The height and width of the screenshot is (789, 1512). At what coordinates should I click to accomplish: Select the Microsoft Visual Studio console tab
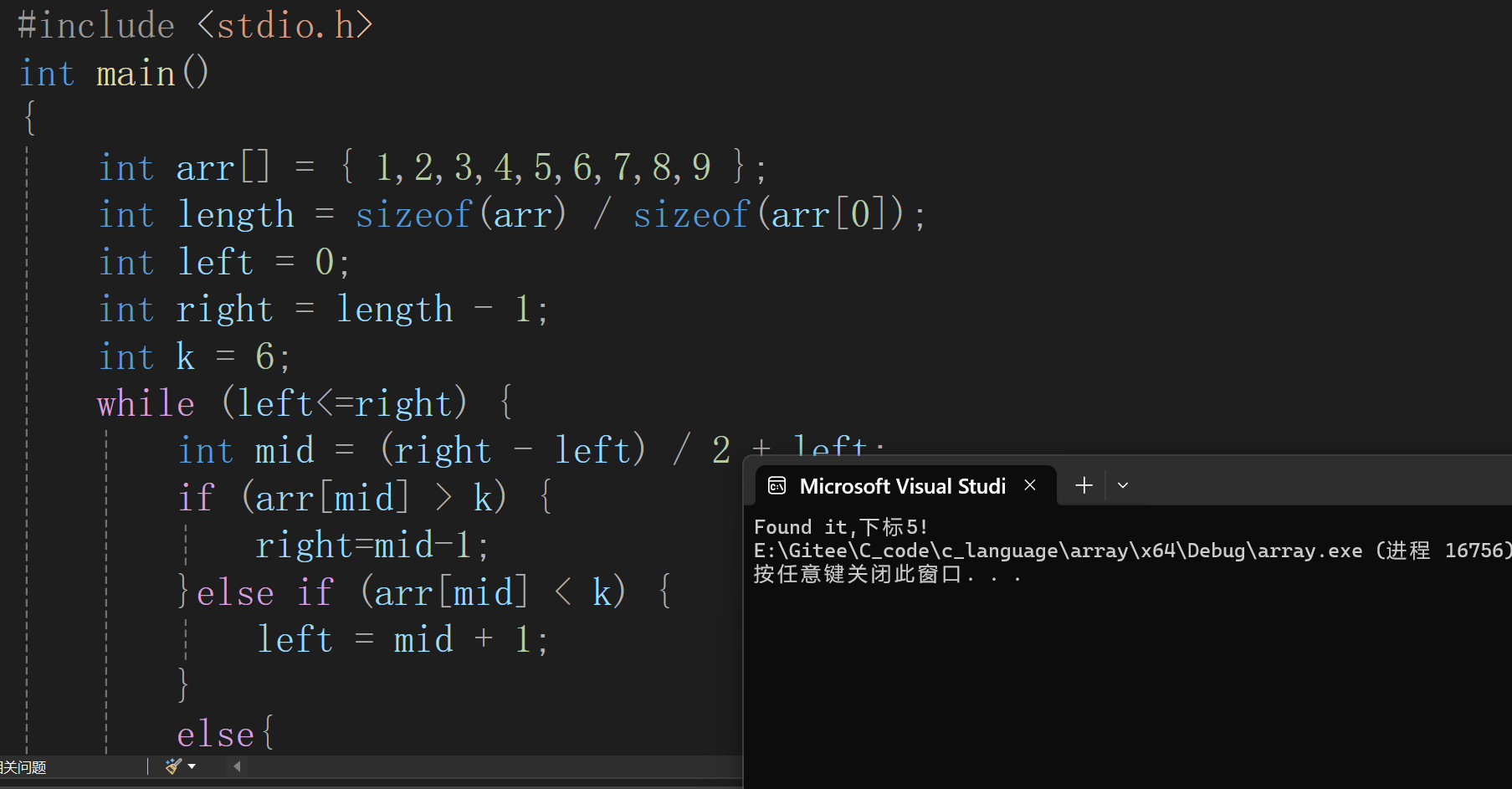[905, 486]
